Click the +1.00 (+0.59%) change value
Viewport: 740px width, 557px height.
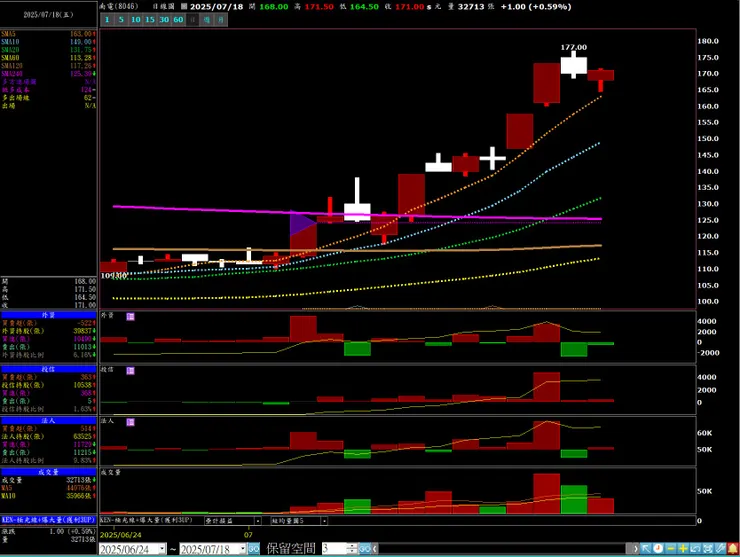pyautogui.click(x=536, y=7)
